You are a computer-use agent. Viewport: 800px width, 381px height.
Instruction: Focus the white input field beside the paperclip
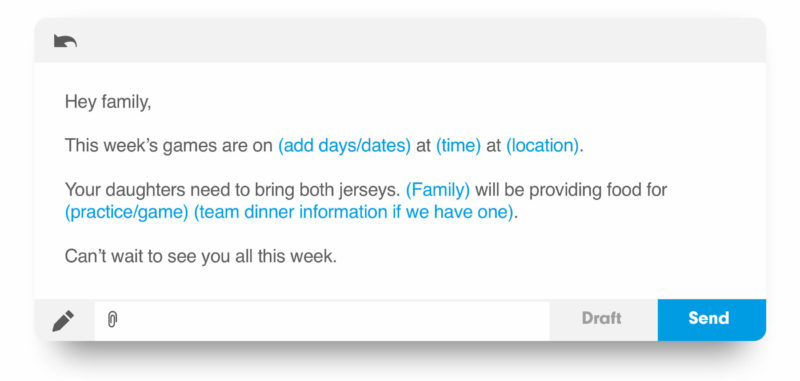click(322, 321)
